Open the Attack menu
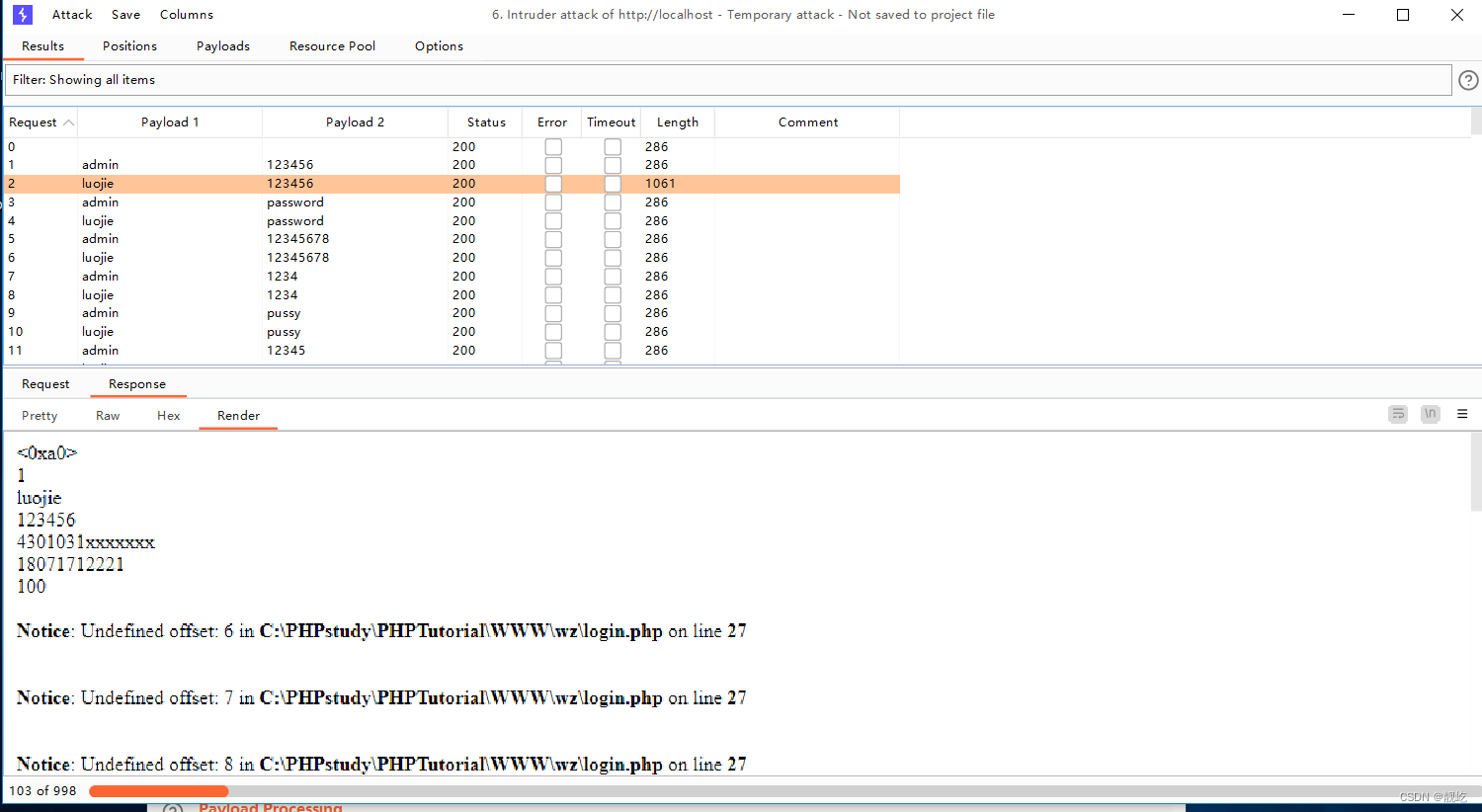 pyautogui.click(x=71, y=14)
